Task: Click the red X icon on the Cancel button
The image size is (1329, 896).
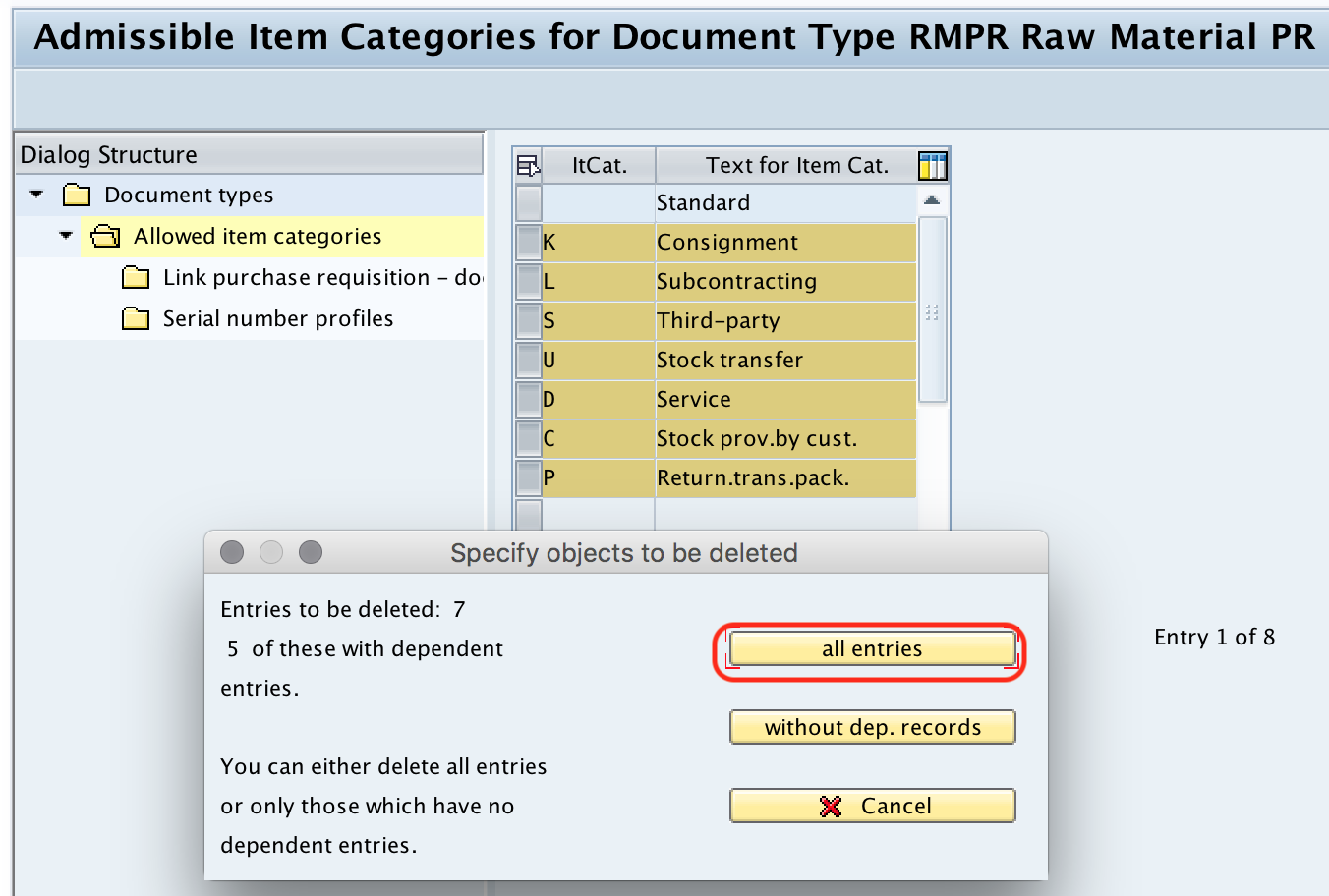Action: pos(832,806)
